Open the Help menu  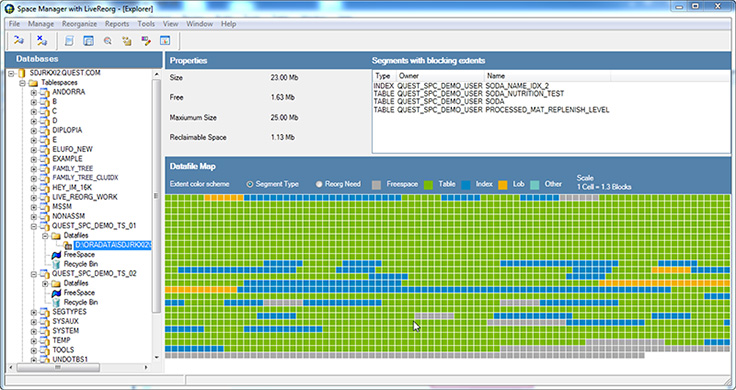[x=229, y=24]
